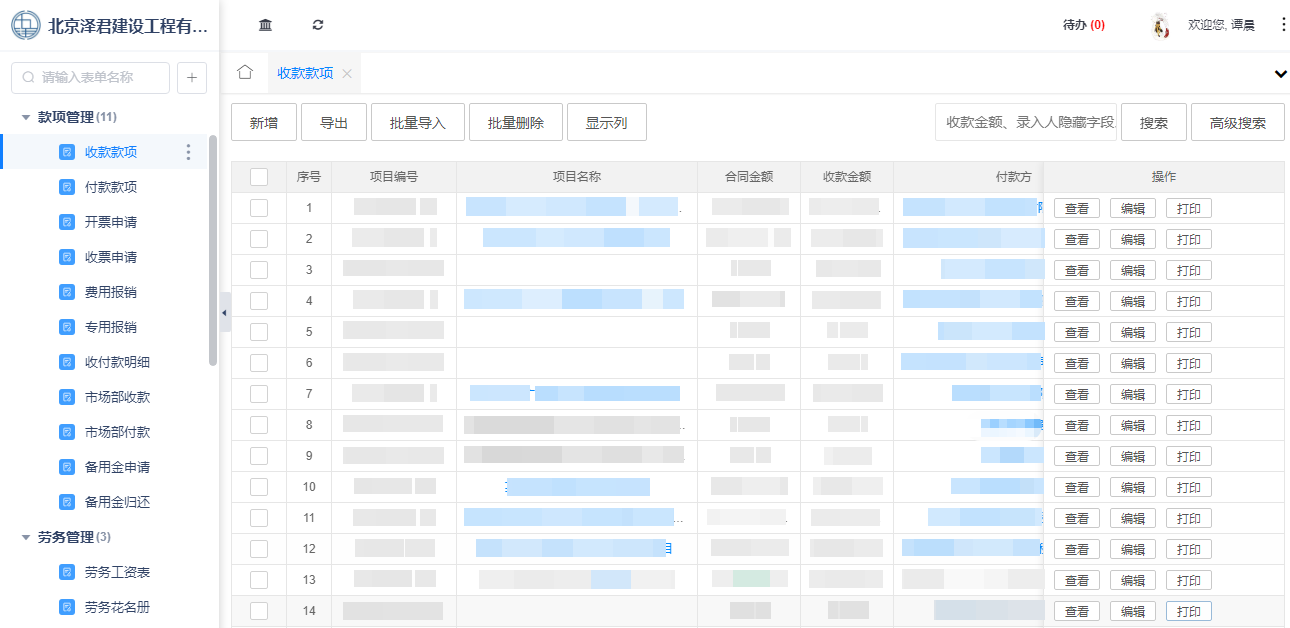Click the plus button beside form search
The width and height of the screenshot is (1290, 628).
tap(192, 77)
